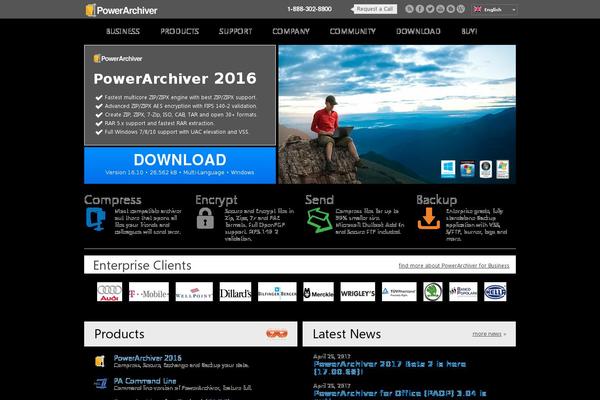This screenshot has width=600, height=400.
Task: Click the TÜV Rheinland client logo
Action: pos(399,292)
